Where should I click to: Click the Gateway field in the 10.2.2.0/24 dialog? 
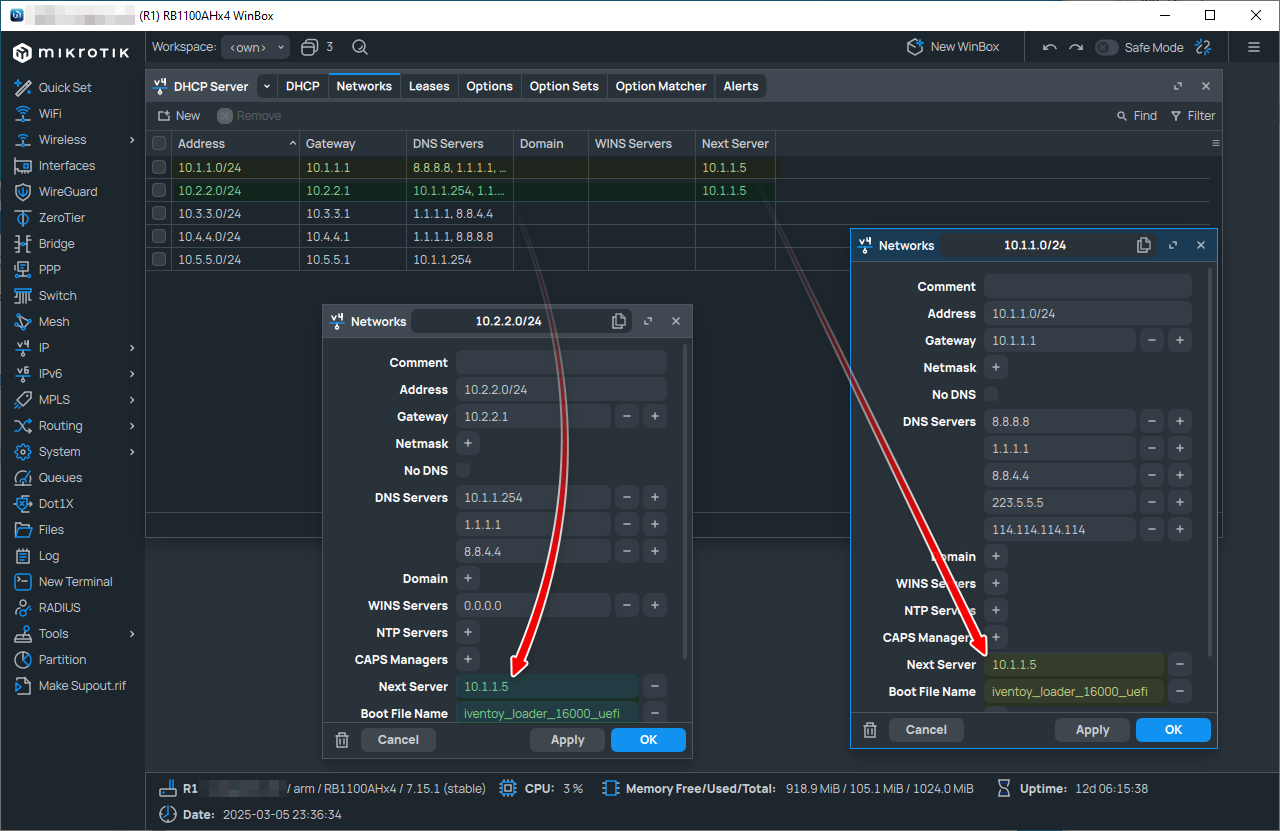coord(533,417)
